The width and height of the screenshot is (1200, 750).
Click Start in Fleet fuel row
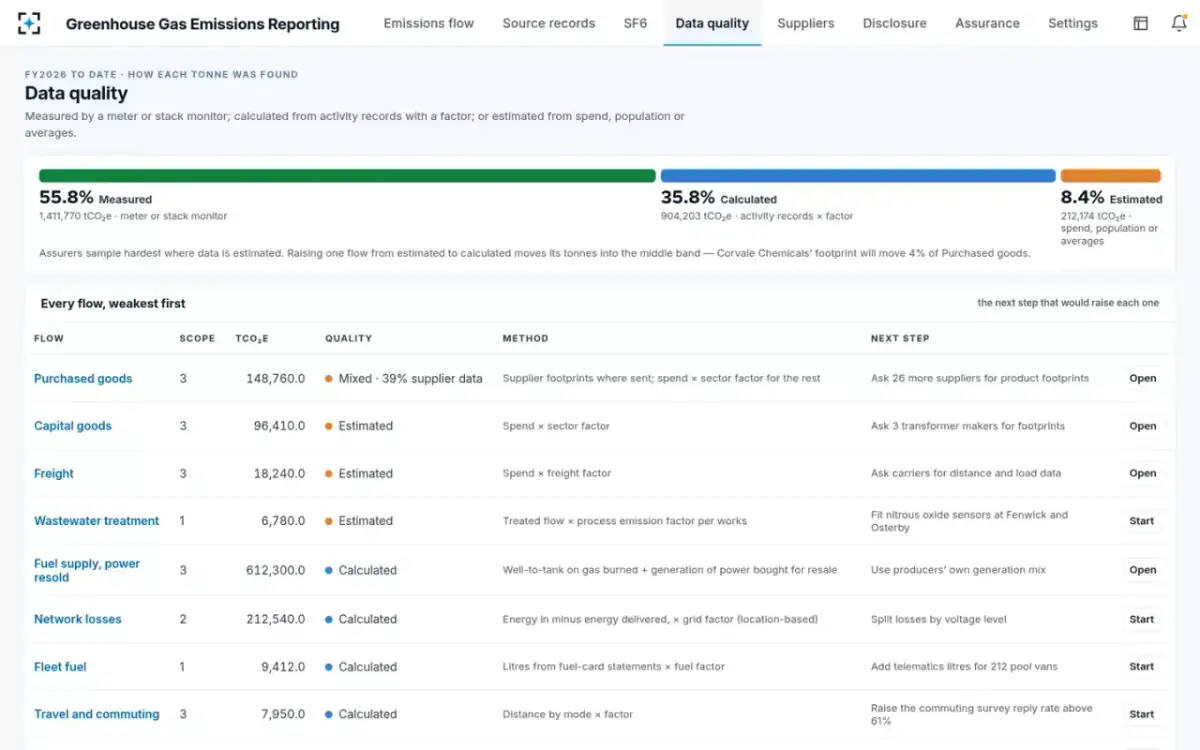tap(1142, 667)
